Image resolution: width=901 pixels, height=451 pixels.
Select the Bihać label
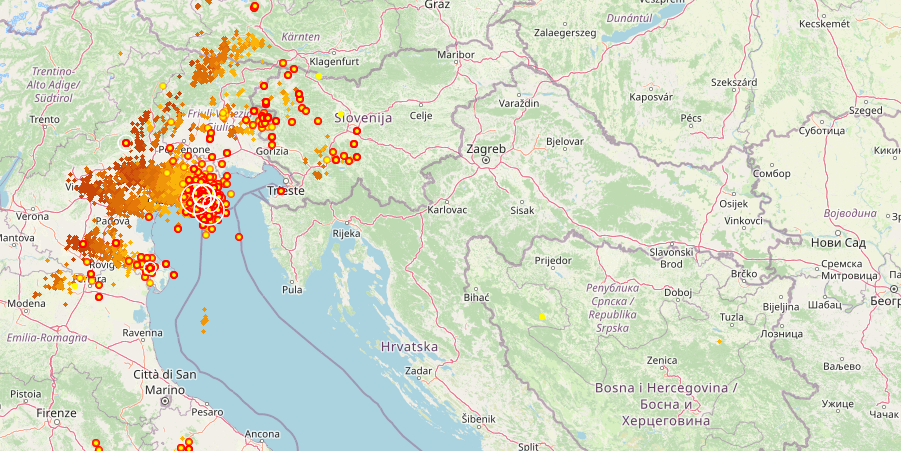click(476, 298)
